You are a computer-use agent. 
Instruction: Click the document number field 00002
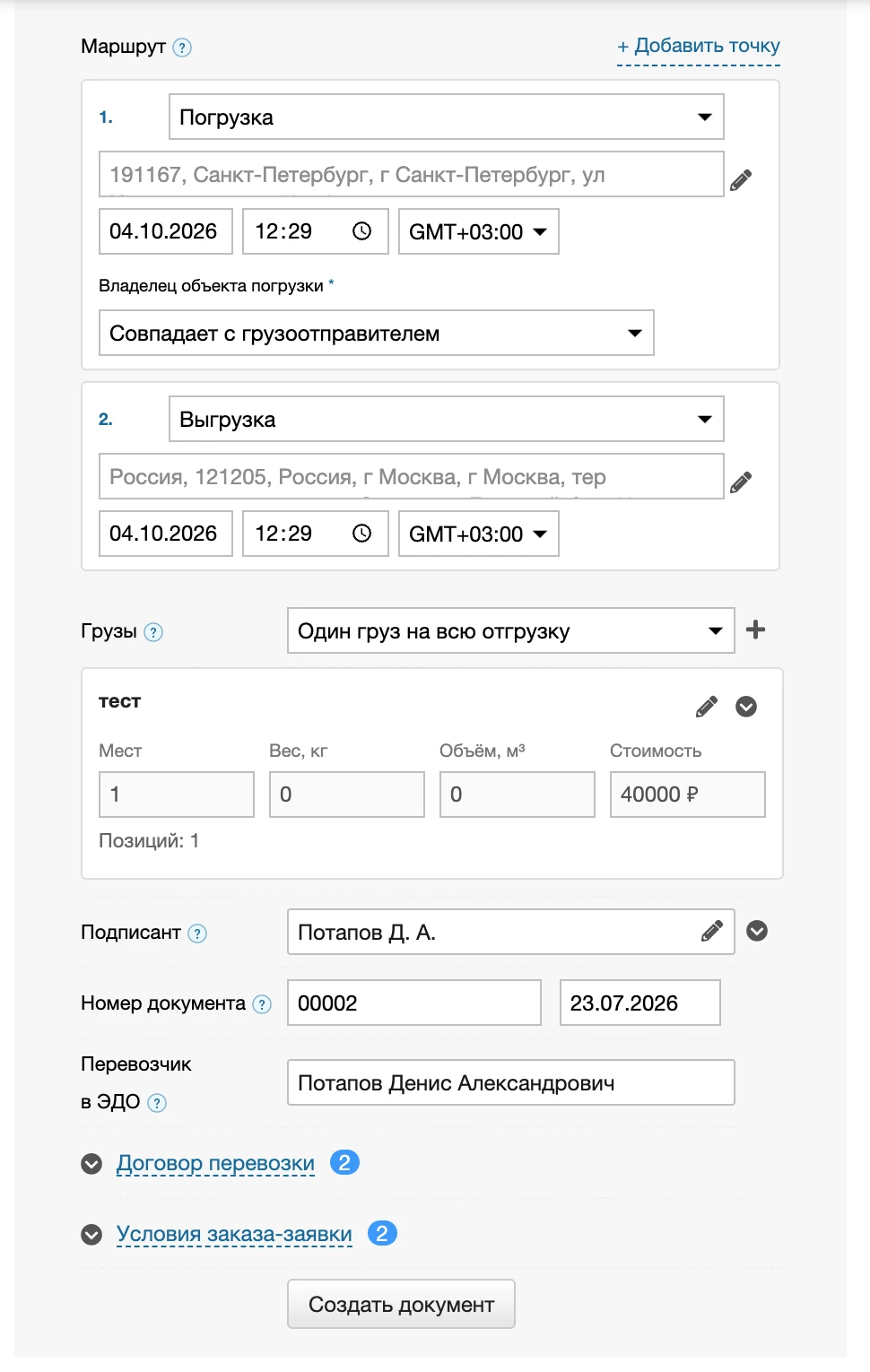(414, 1003)
